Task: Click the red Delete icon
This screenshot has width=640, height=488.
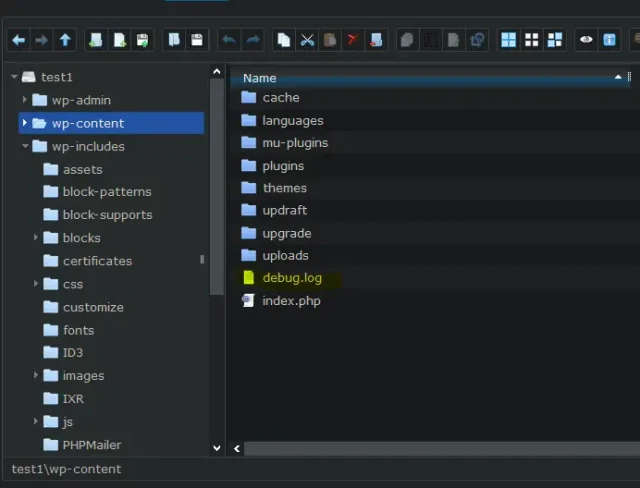Action: 353,40
